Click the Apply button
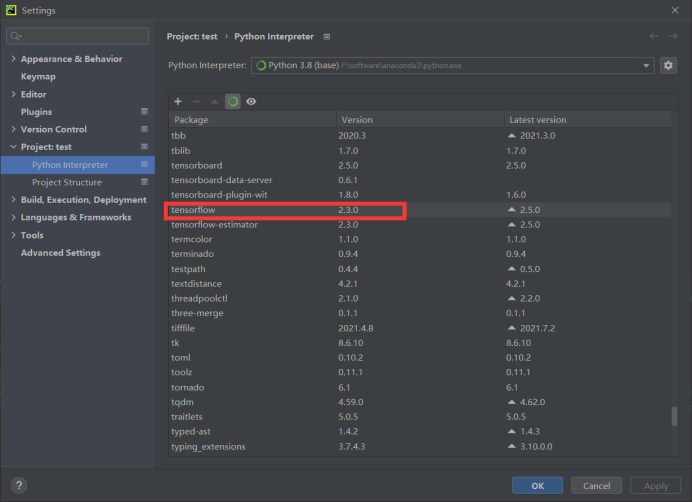This screenshot has height=502, width=692. pos(656,486)
